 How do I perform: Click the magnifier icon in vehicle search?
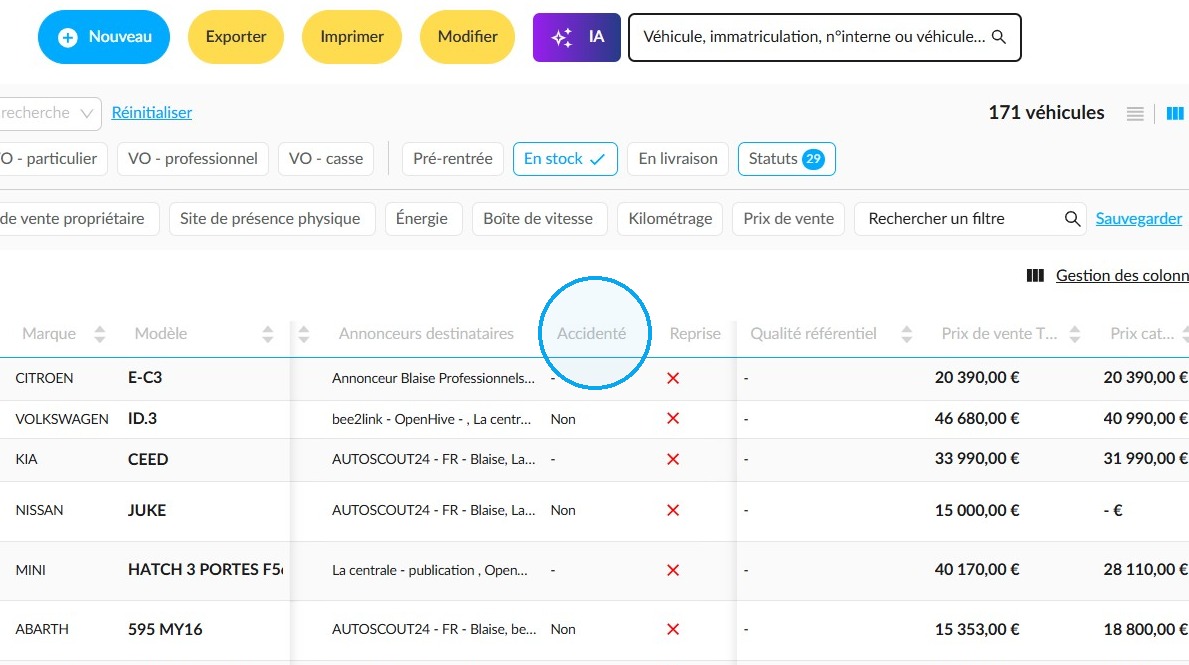[999, 37]
